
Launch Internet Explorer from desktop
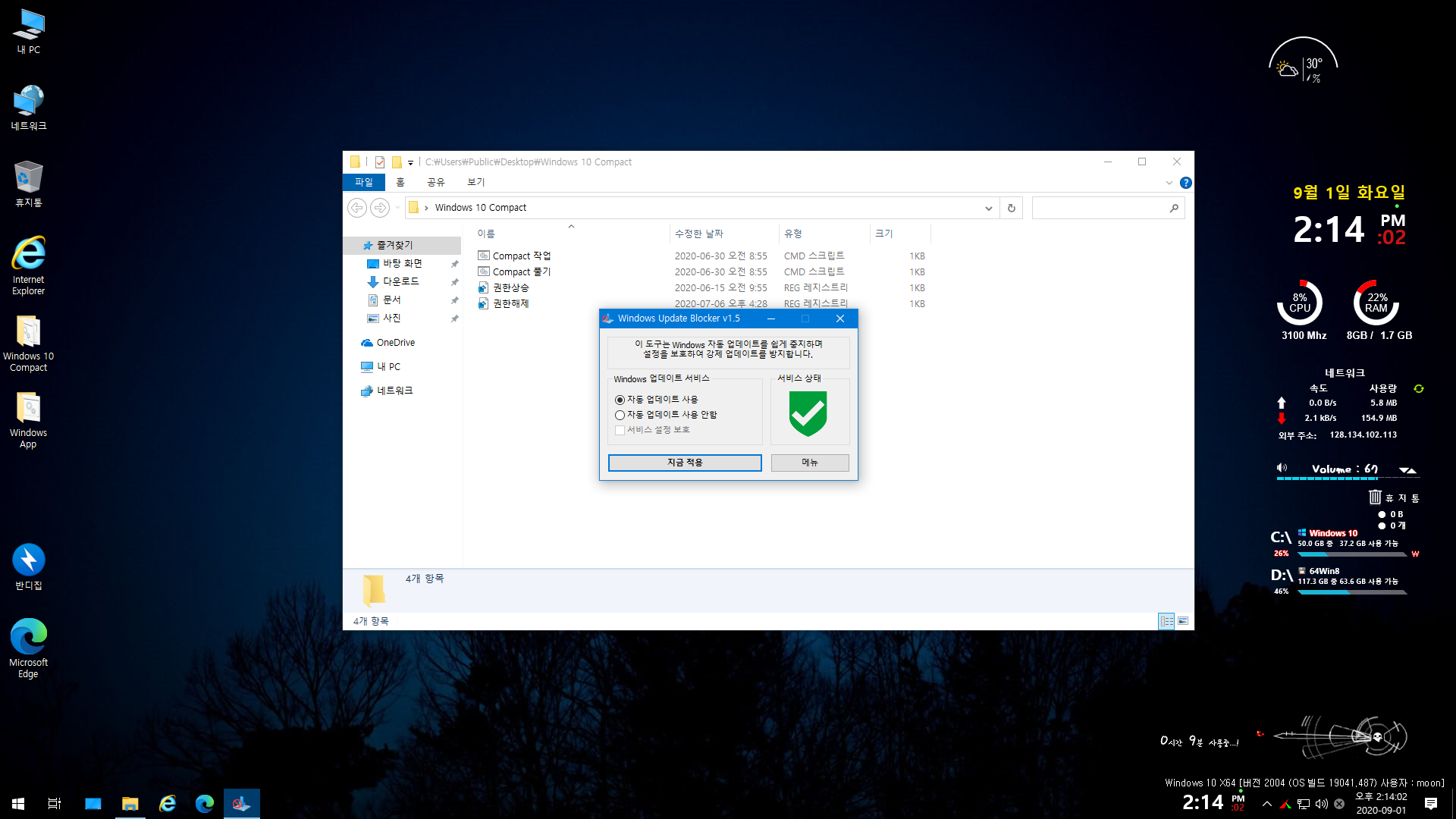[29, 265]
